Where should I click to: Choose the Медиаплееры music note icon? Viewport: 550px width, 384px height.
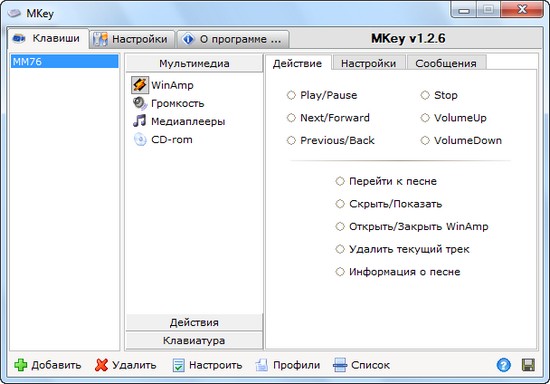(140, 121)
